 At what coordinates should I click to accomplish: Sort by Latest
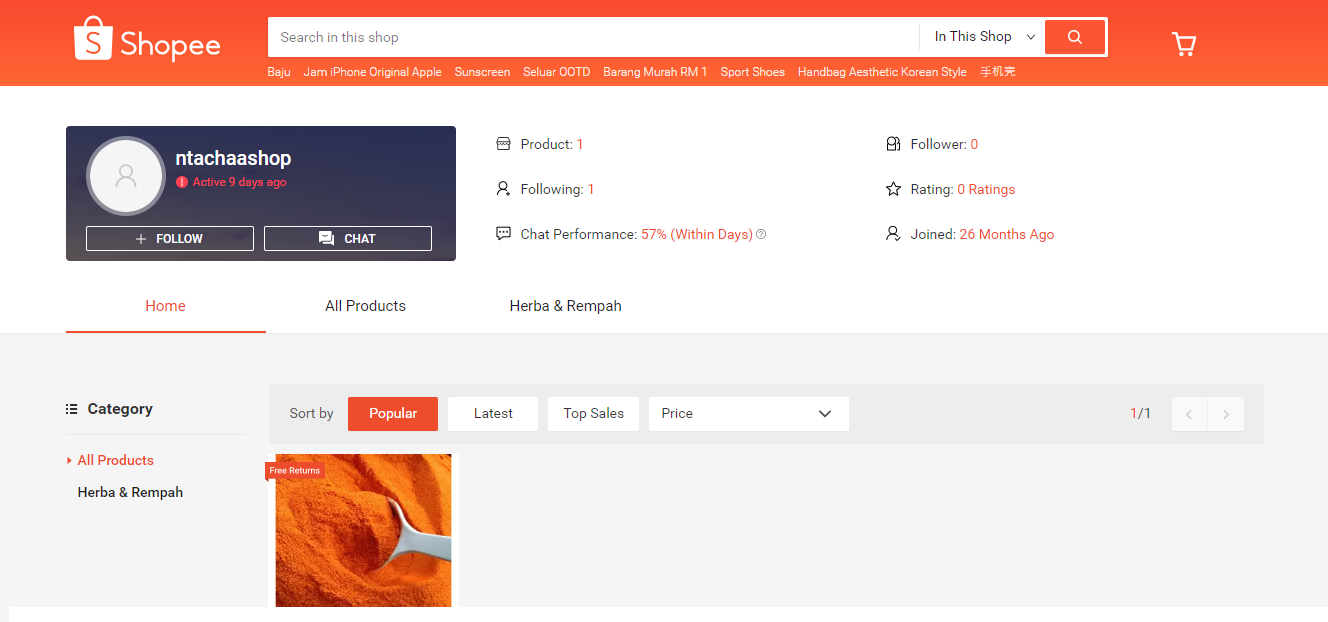493,414
